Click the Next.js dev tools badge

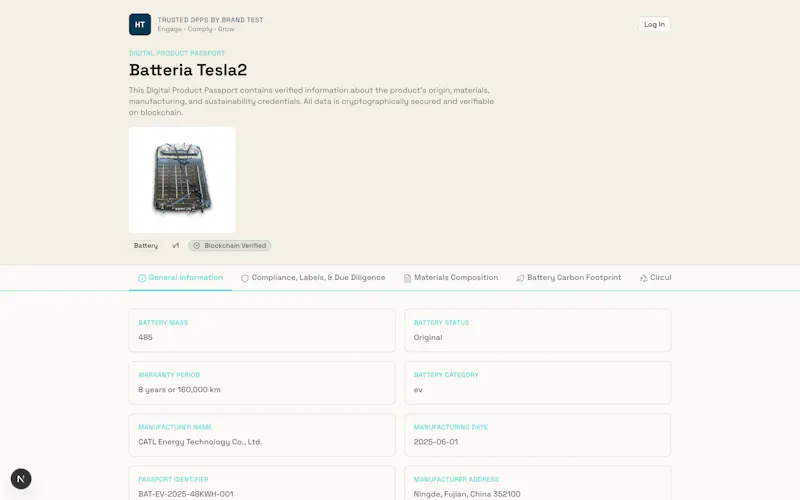pyautogui.click(x=21, y=479)
